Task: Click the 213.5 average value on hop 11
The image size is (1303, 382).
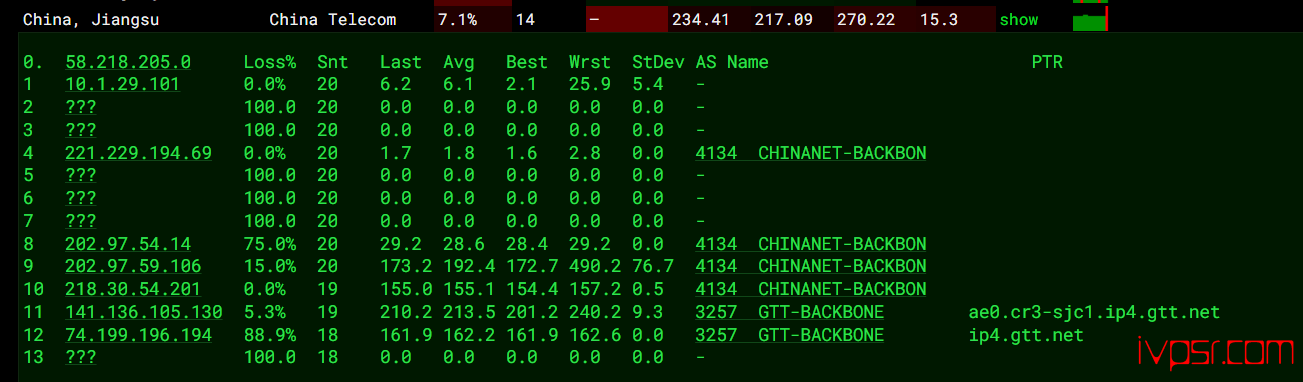Action: click(x=469, y=312)
